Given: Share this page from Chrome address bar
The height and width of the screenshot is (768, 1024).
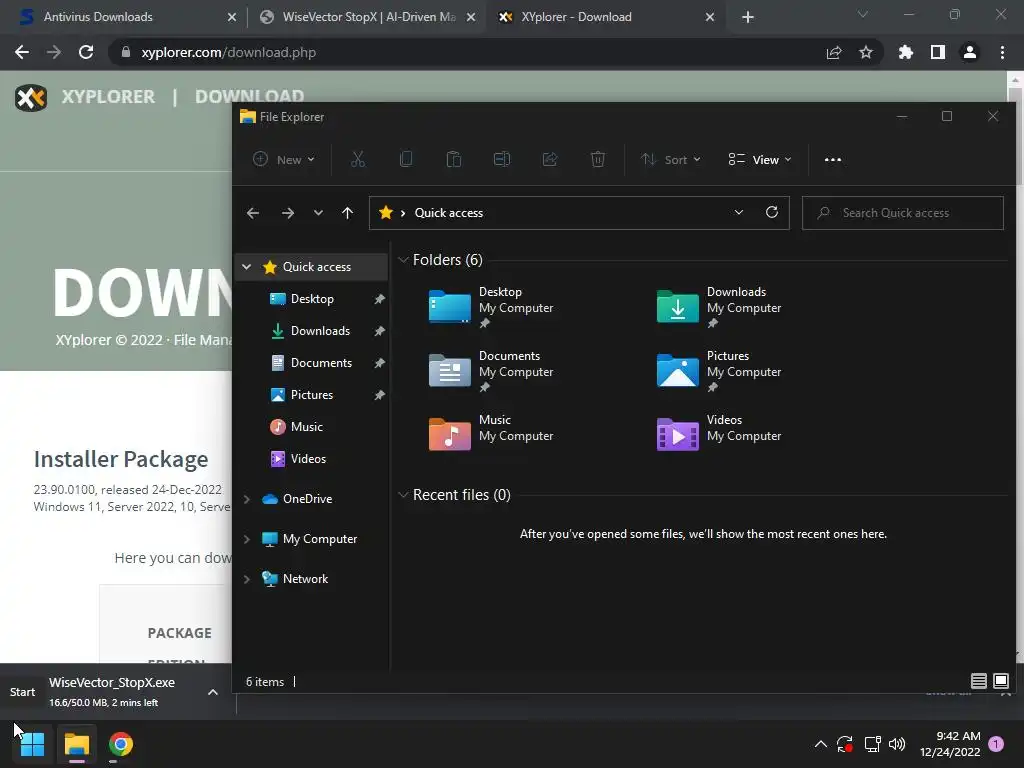Looking at the screenshot, I should [x=834, y=52].
